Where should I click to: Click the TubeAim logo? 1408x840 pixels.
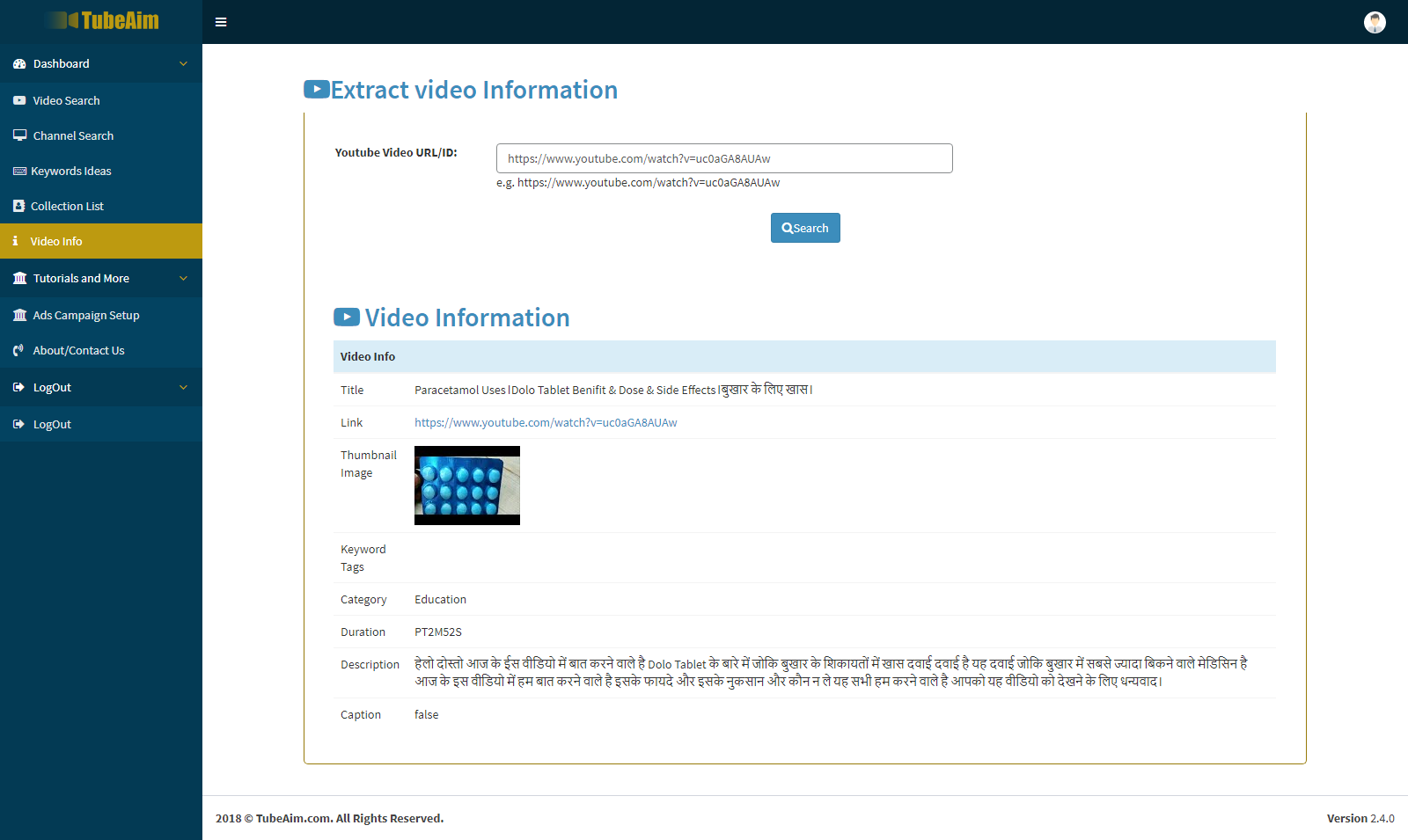104,20
